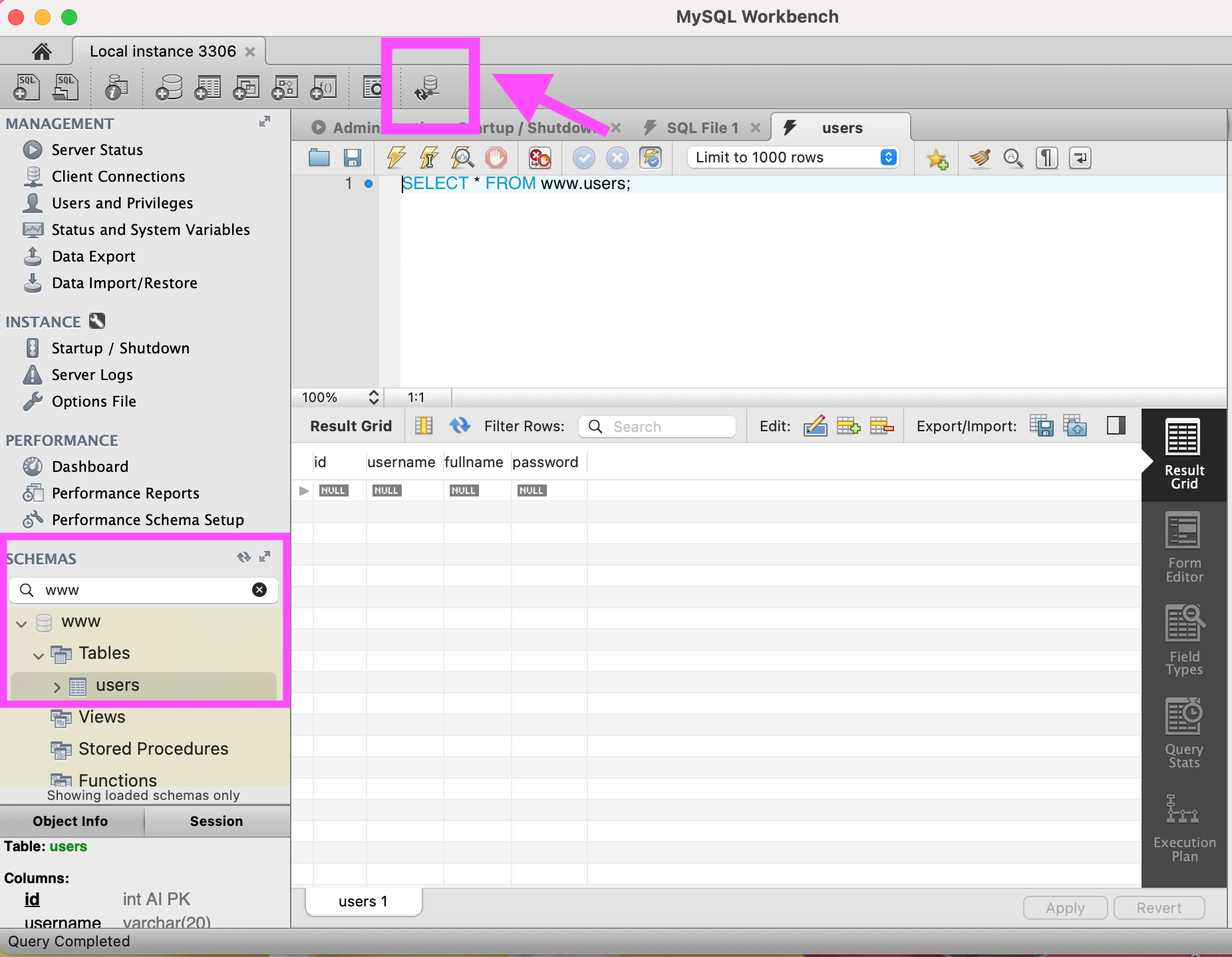Open the Local instance 3306 tab
The image size is (1232, 957).
[169, 51]
